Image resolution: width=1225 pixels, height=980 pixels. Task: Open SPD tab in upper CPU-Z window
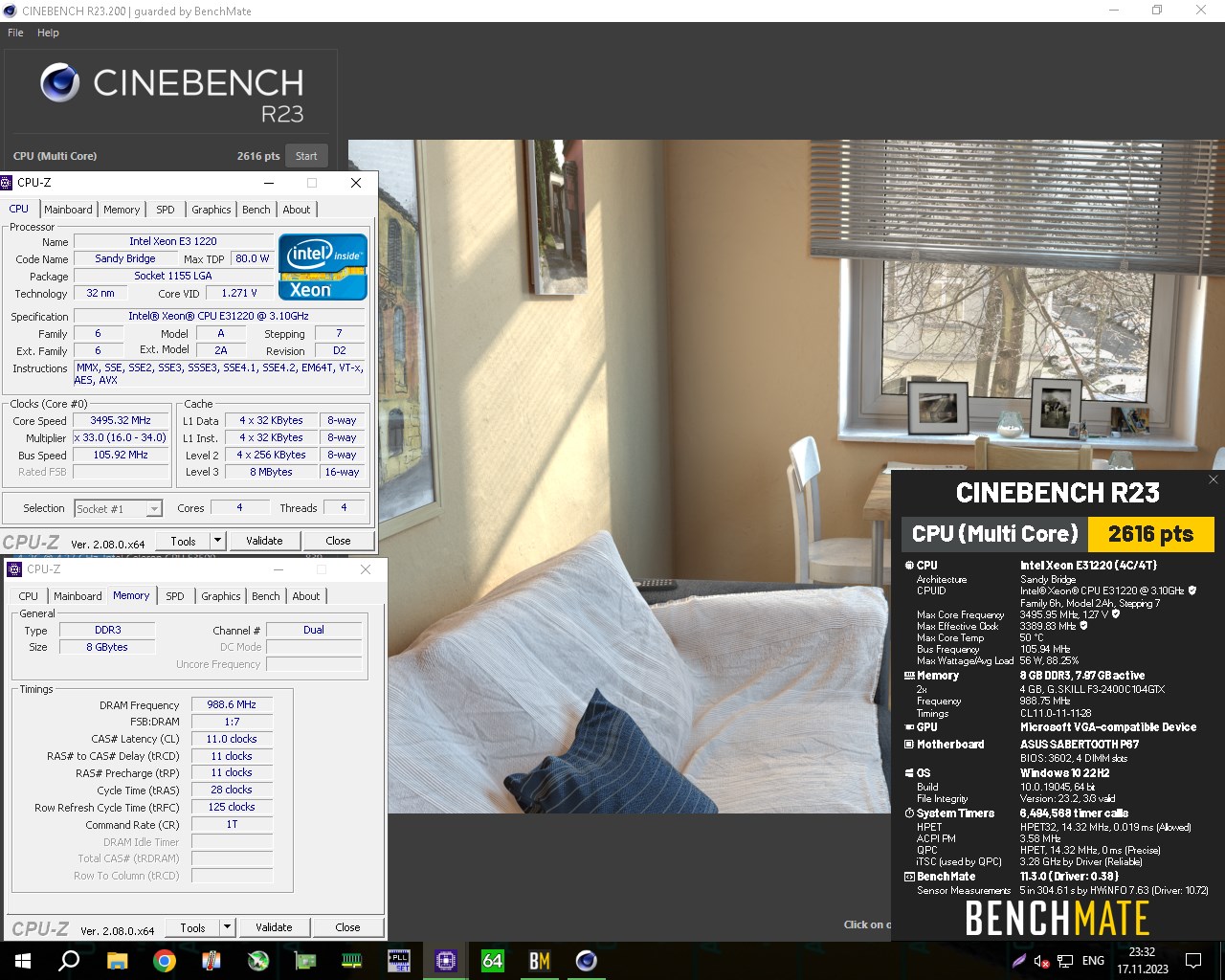166,210
